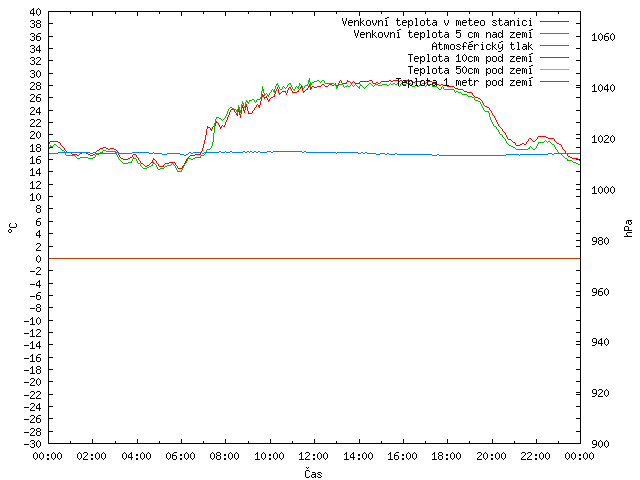Click the legend entry 'Venkovní teplota 5 cm nad zemí'
Image resolution: width=640 pixels, height=480 pixels.
(x=443, y=34)
